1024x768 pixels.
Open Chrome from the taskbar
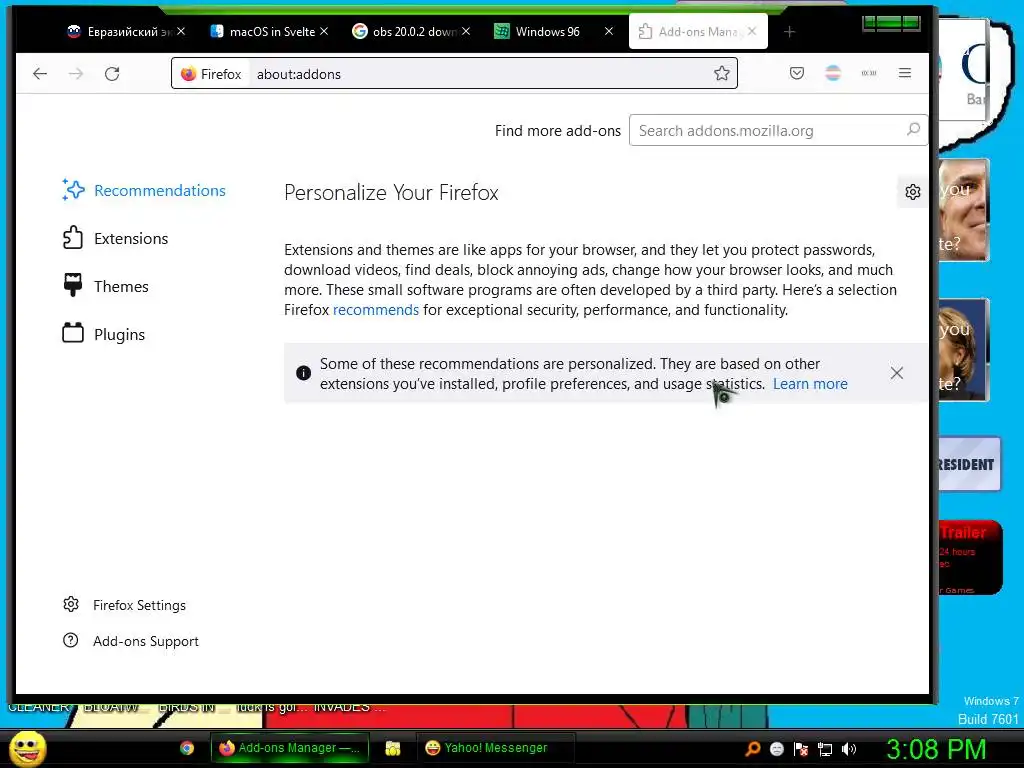point(187,748)
